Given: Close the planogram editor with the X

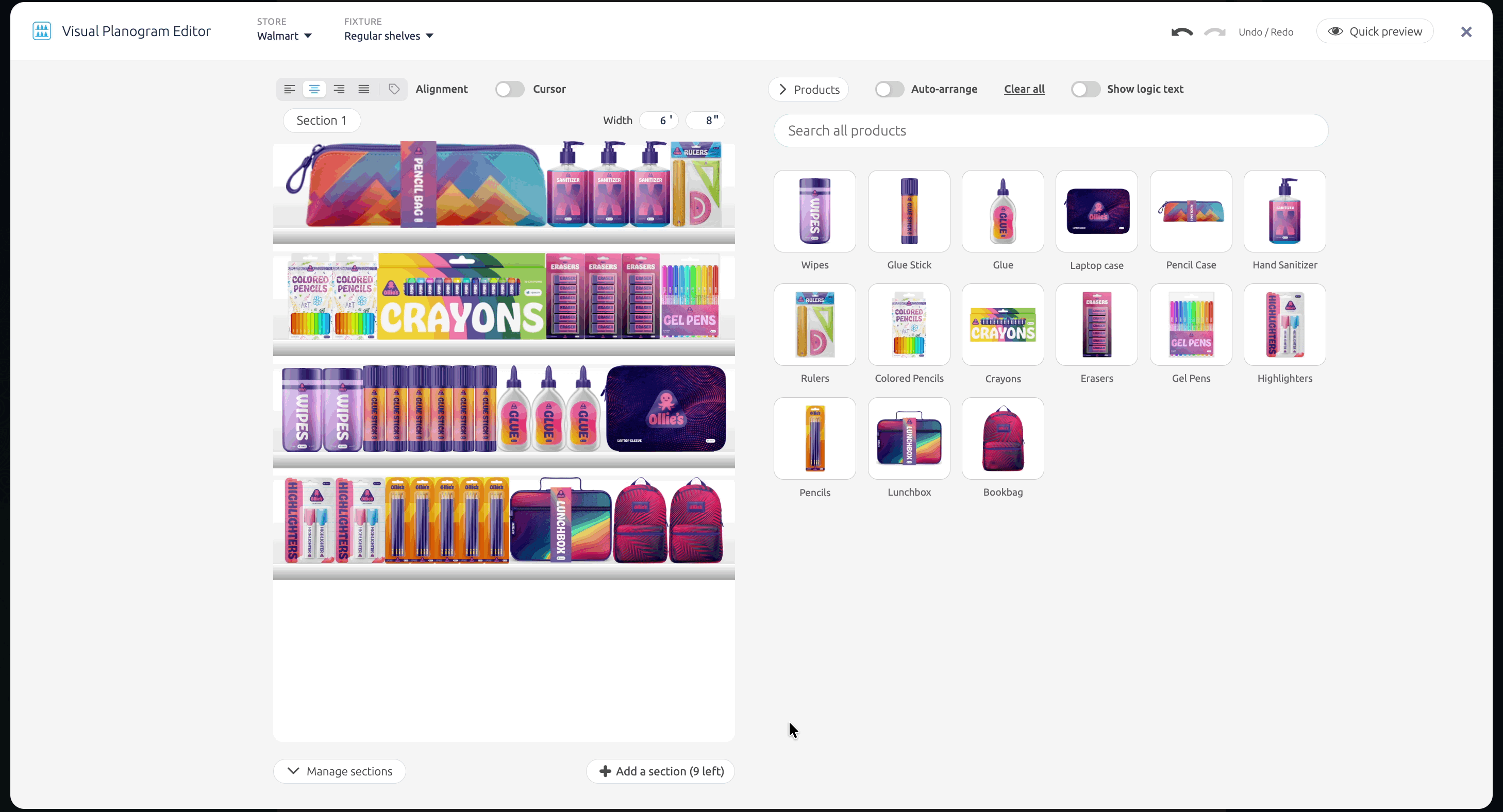Looking at the screenshot, I should (1466, 32).
